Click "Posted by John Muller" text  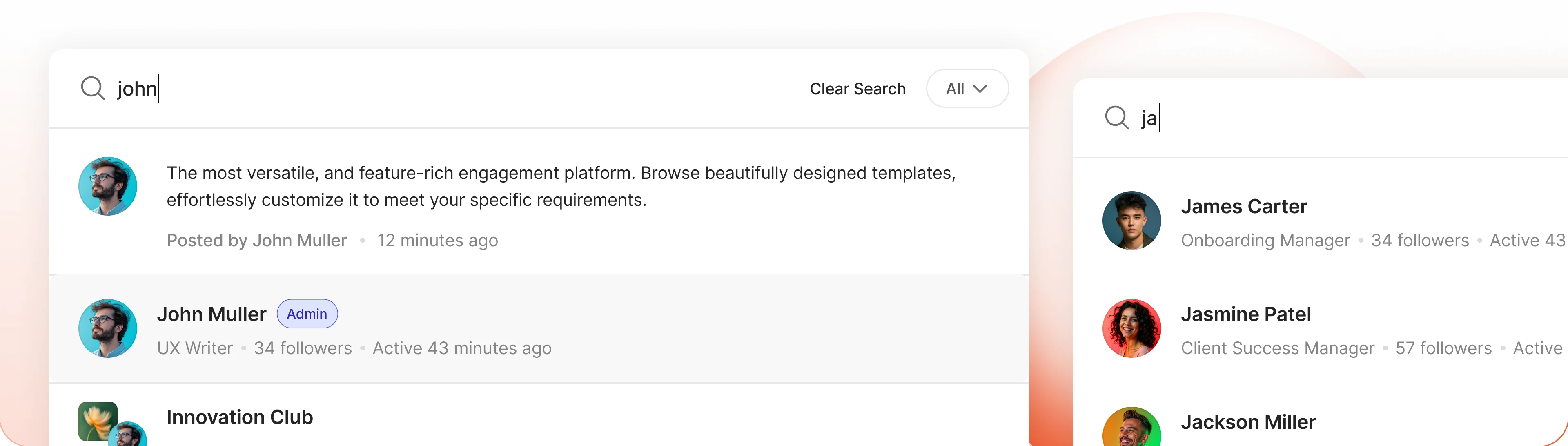256,240
